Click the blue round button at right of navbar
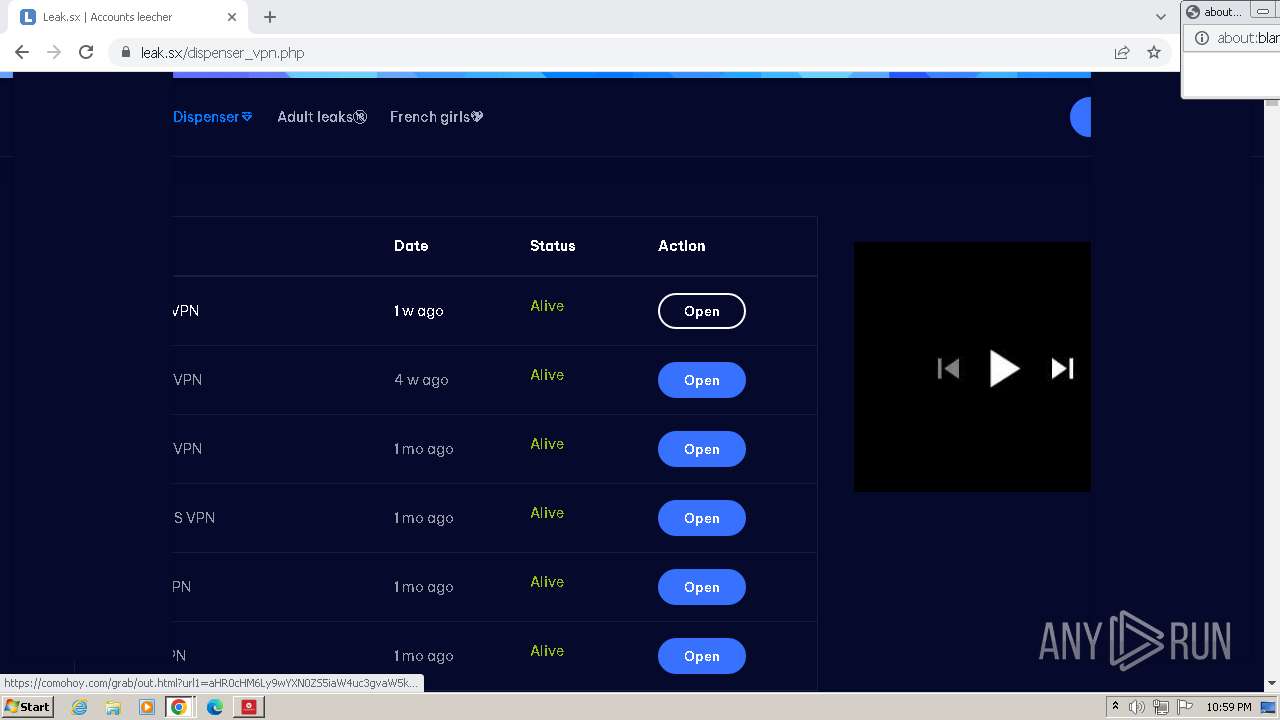Screen dimensions: 1280x720 click(x=1080, y=117)
